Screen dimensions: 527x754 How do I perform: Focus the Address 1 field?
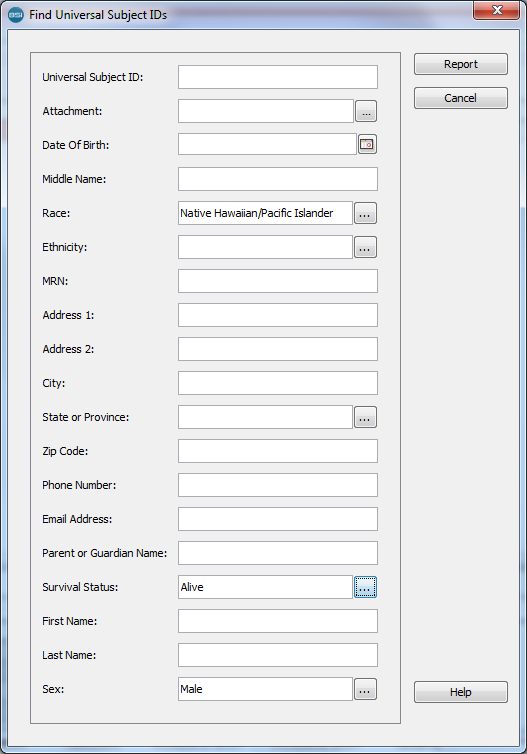pyautogui.click(x=278, y=315)
